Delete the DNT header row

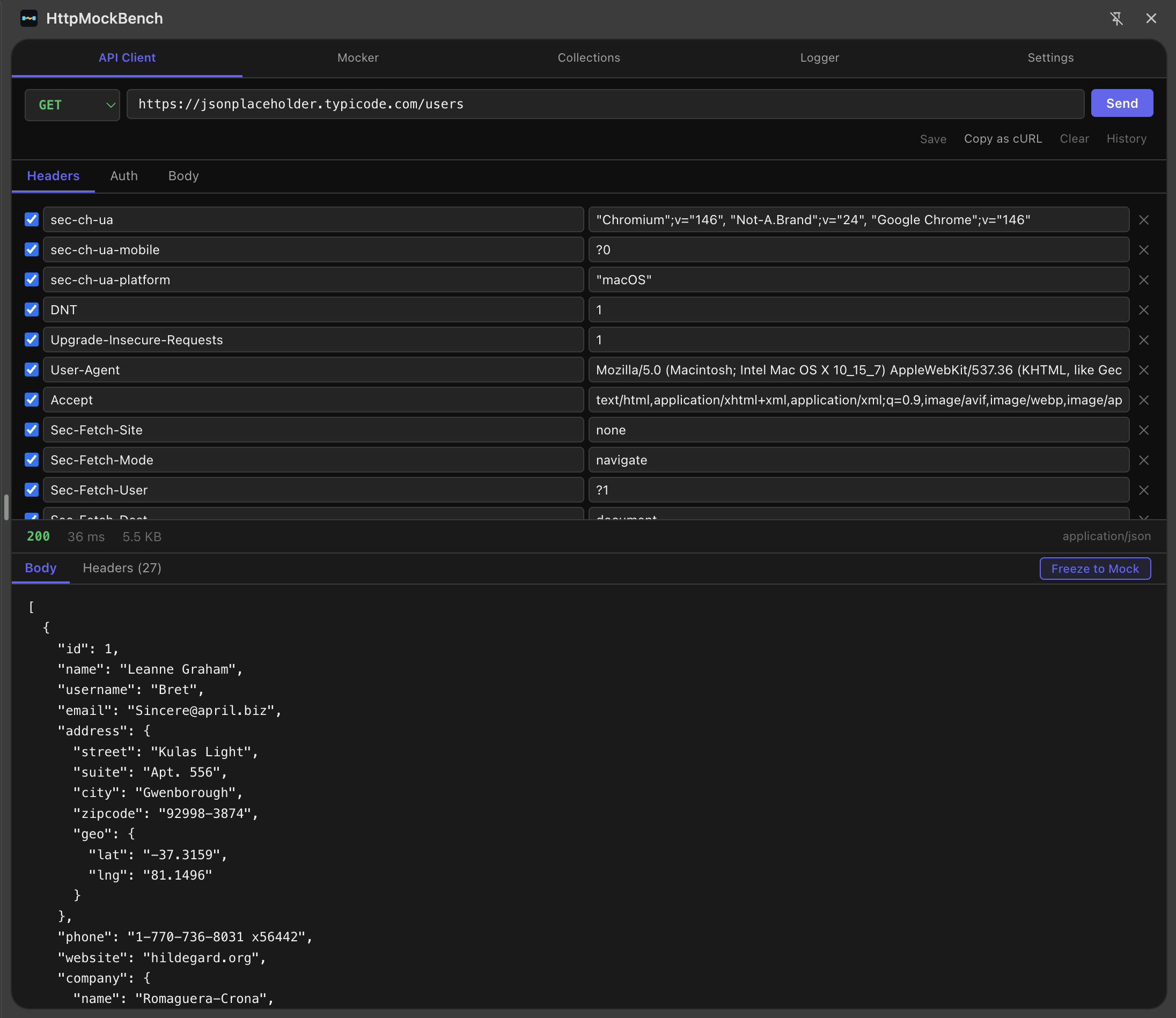pyautogui.click(x=1144, y=310)
